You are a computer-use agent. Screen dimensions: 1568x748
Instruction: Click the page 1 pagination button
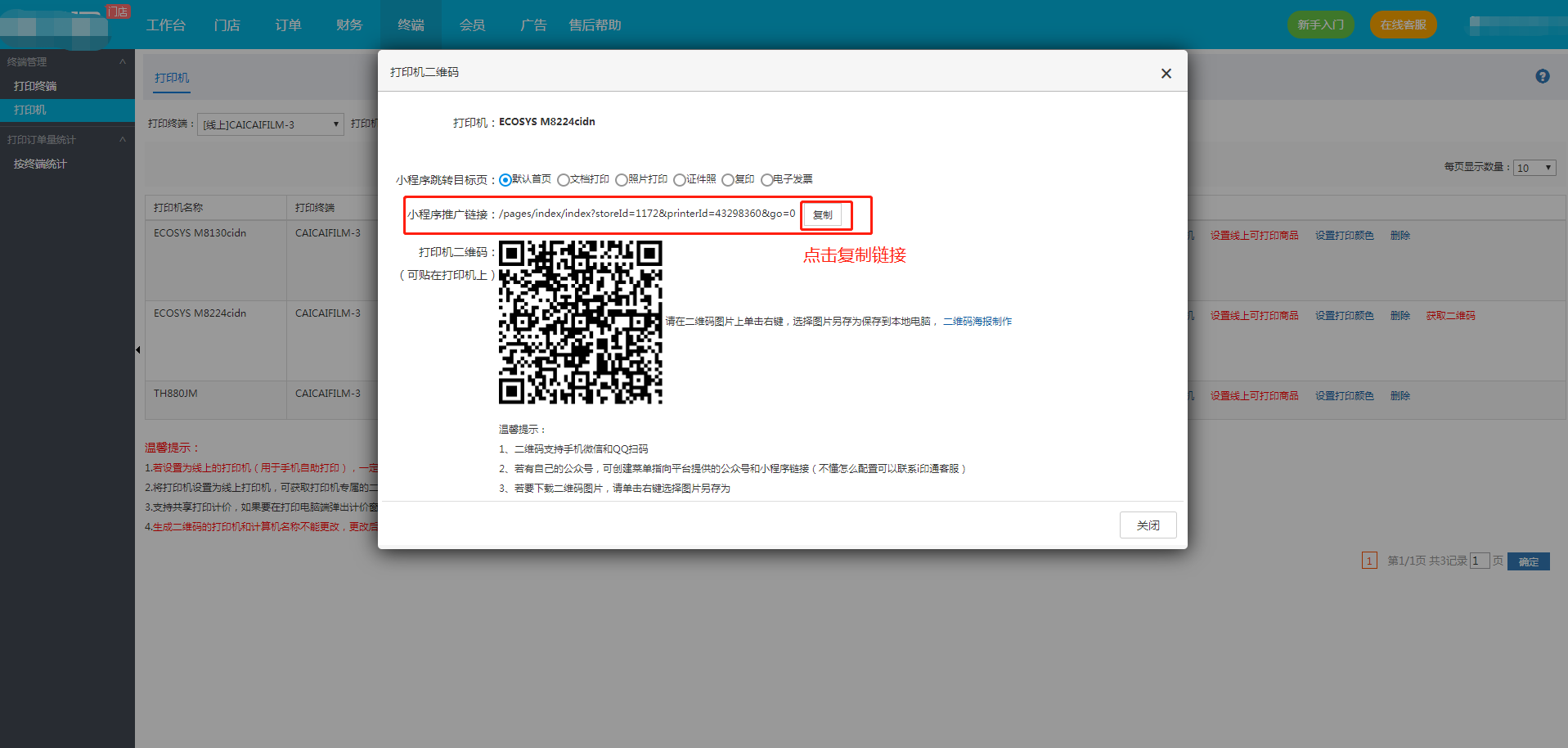coord(1369,561)
